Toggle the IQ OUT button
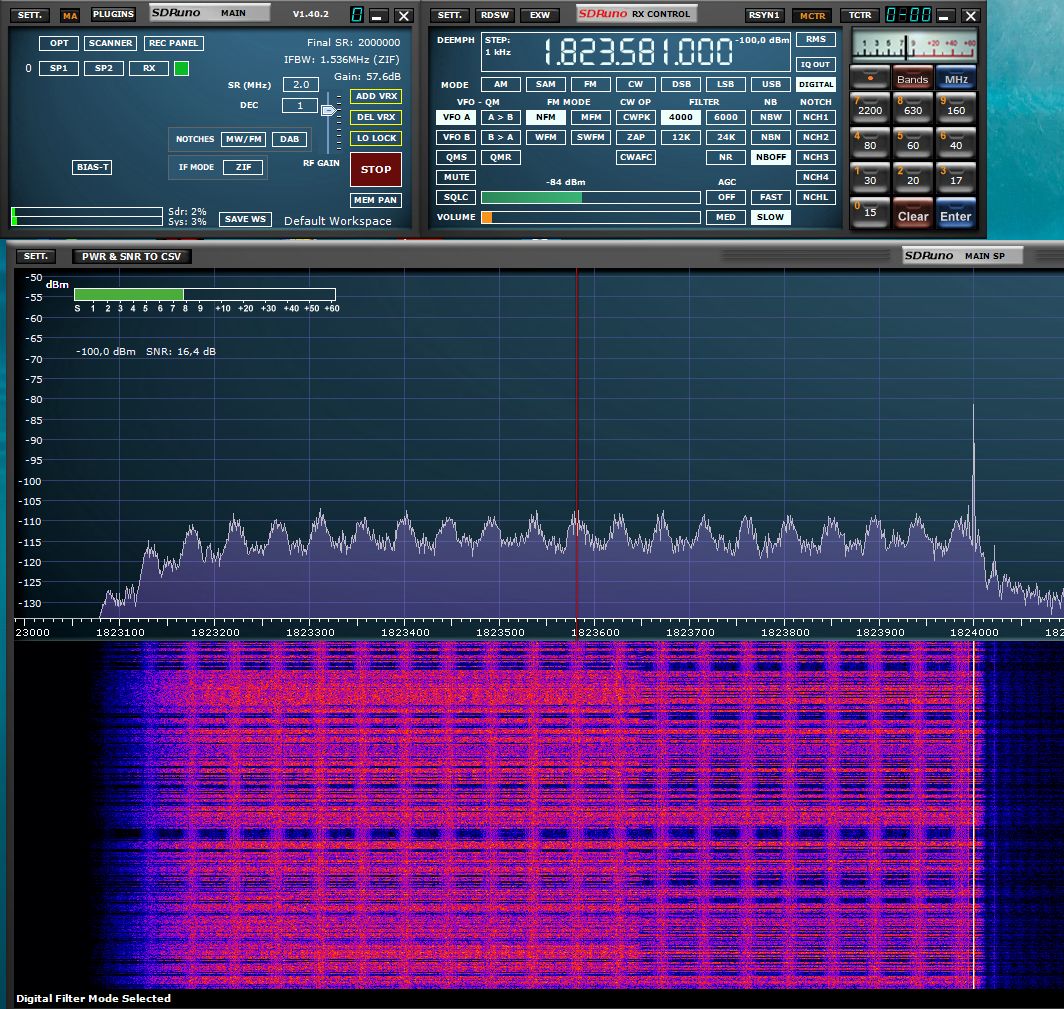Image resolution: width=1064 pixels, height=1009 pixels. pos(815,64)
